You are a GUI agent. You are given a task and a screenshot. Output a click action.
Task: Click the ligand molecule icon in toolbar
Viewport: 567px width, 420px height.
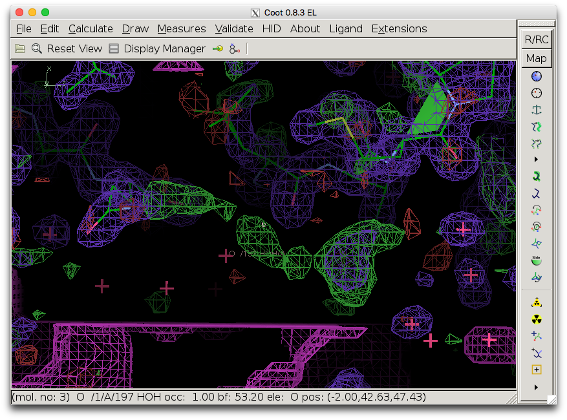(234, 48)
